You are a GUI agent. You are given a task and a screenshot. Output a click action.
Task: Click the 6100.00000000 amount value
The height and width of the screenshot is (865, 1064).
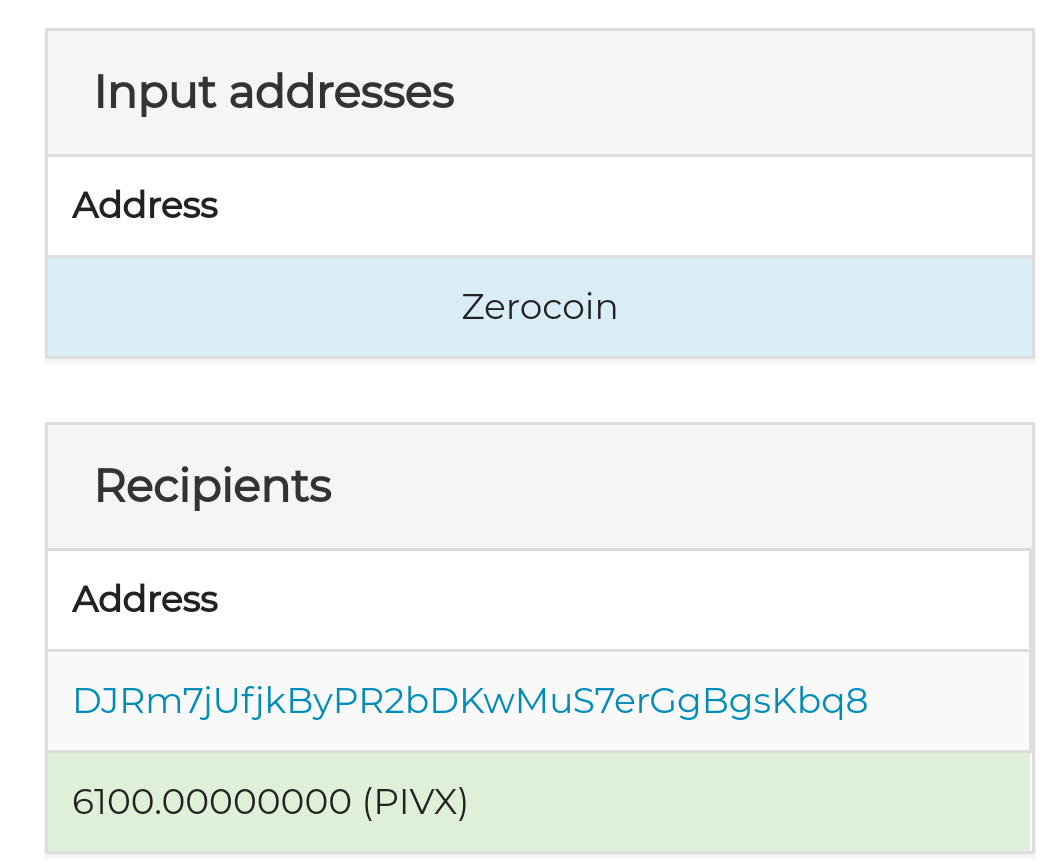[211, 802]
